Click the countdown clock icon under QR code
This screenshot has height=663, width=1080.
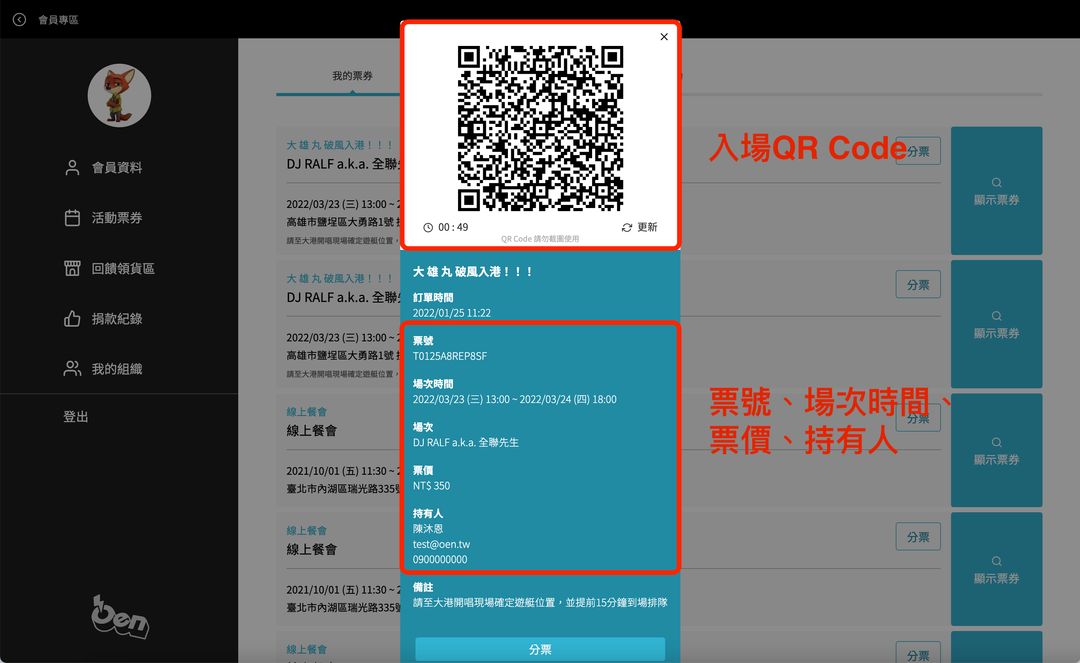[x=428, y=227]
